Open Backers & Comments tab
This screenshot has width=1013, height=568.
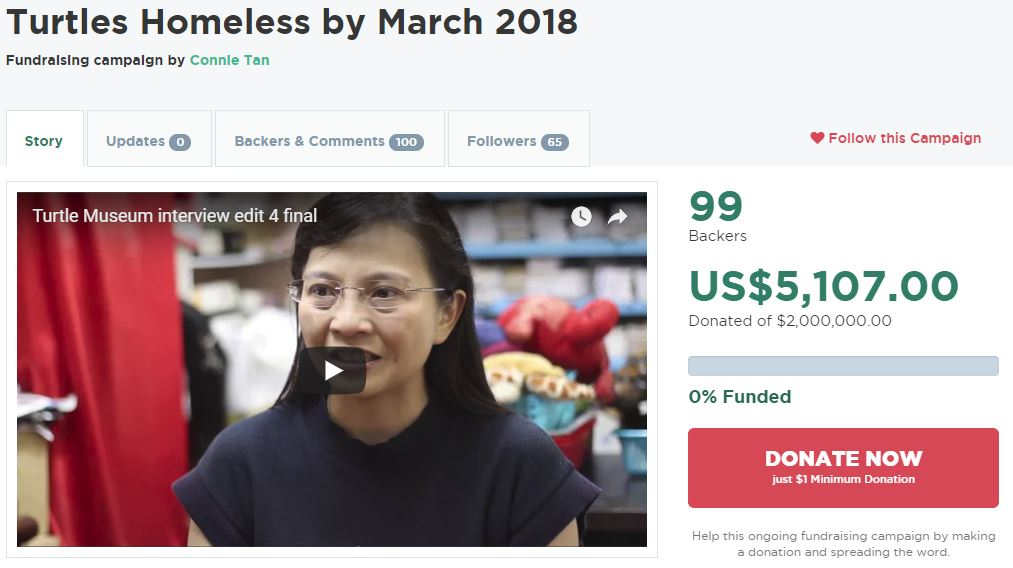[329, 140]
